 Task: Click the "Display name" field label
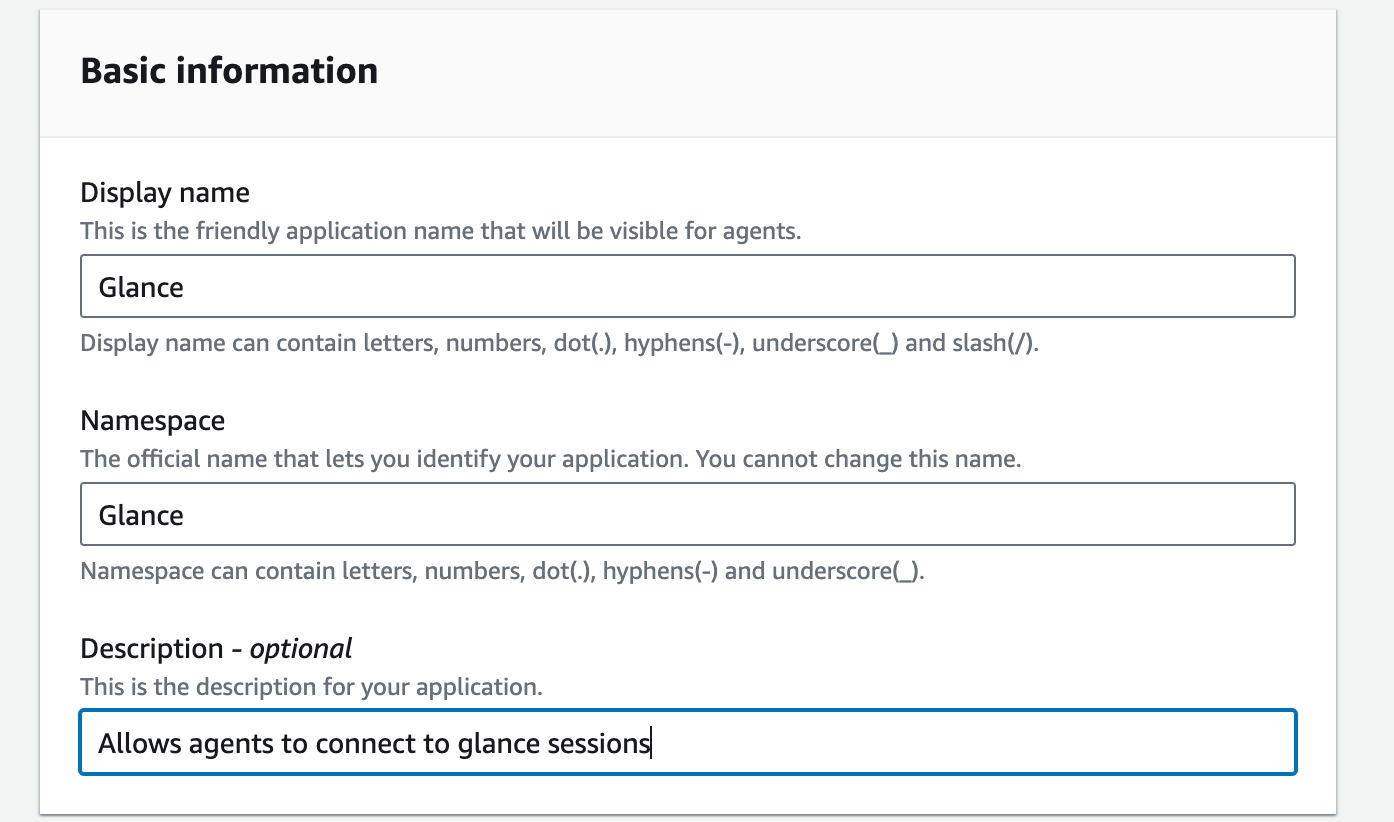pos(165,192)
